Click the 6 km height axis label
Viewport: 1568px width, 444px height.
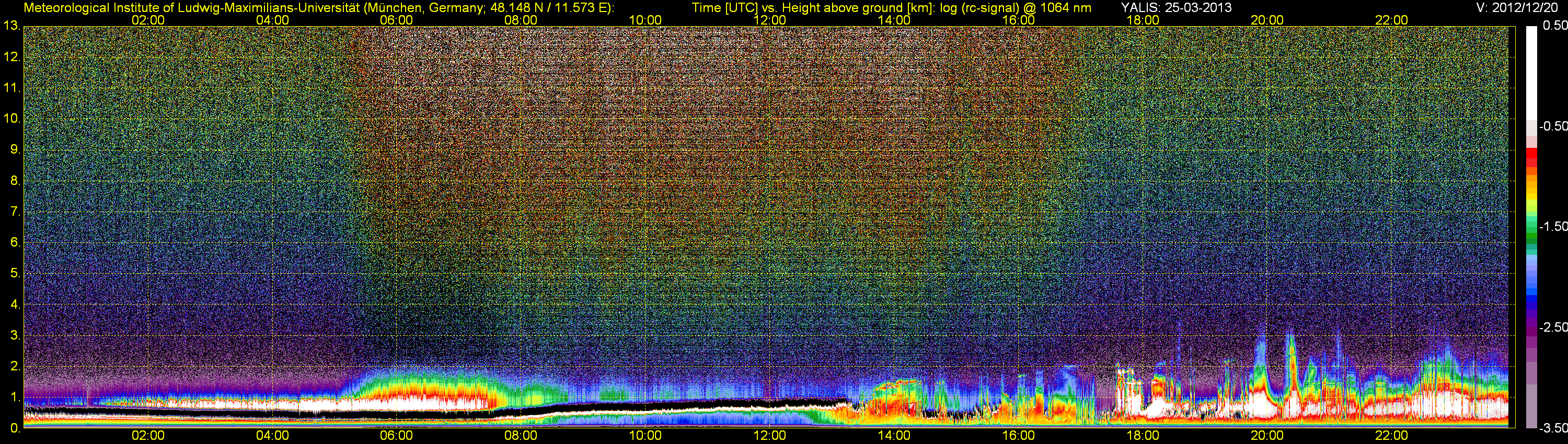click(15, 243)
